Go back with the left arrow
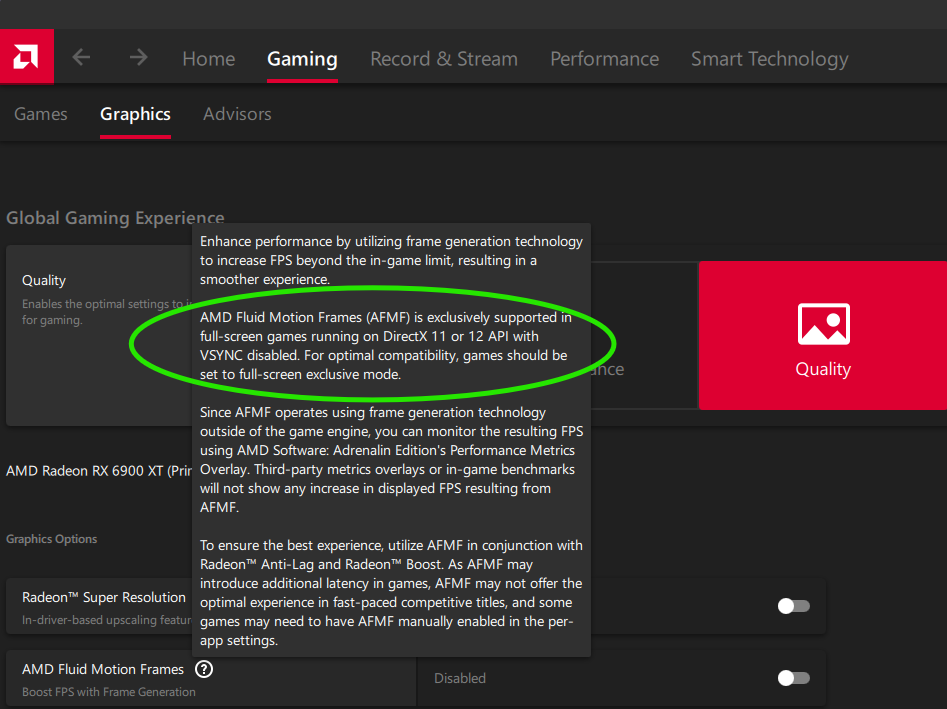This screenshot has height=709, width=947. (x=81, y=57)
